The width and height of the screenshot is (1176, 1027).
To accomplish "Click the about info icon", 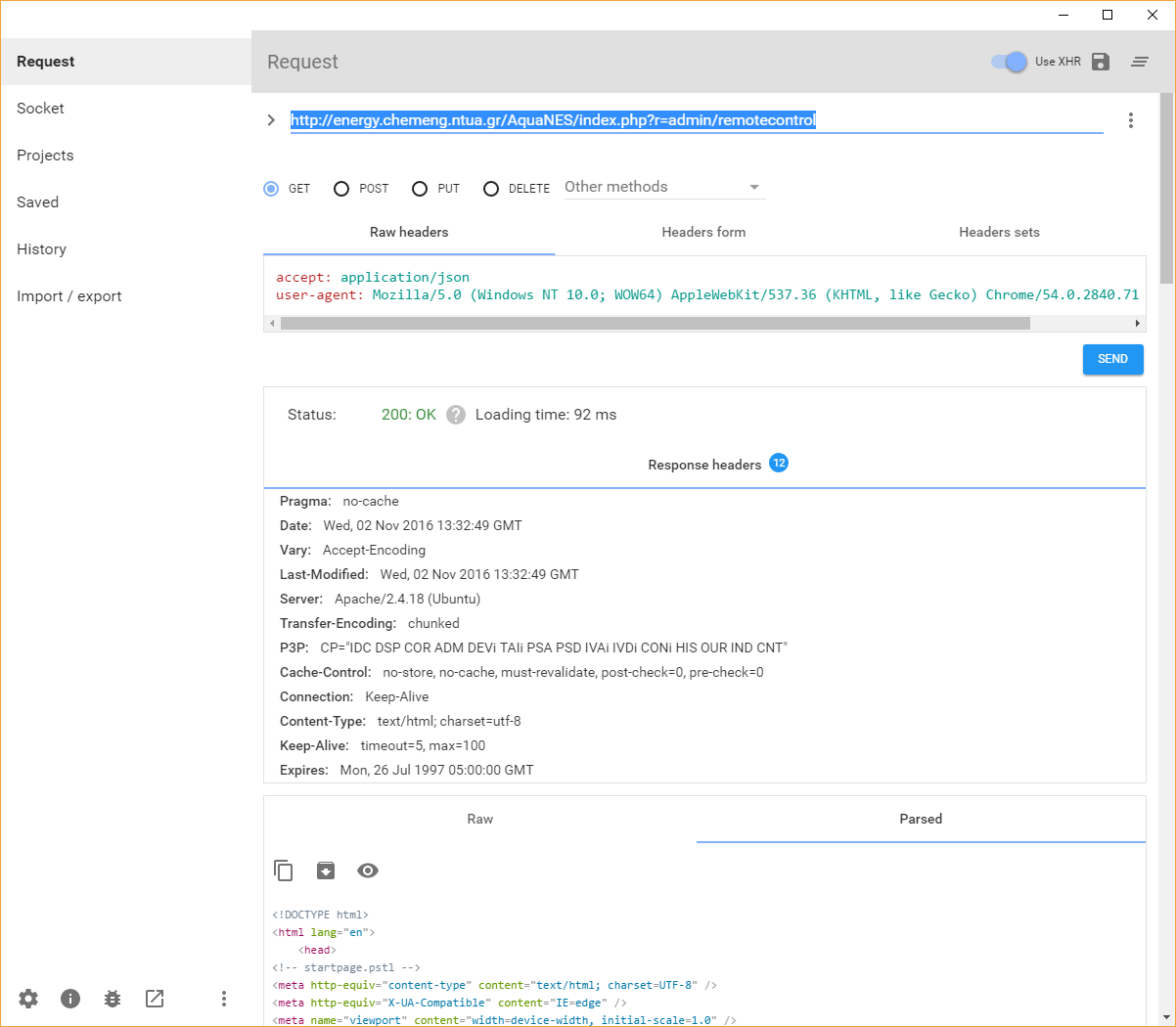I will [x=70, y=999].
